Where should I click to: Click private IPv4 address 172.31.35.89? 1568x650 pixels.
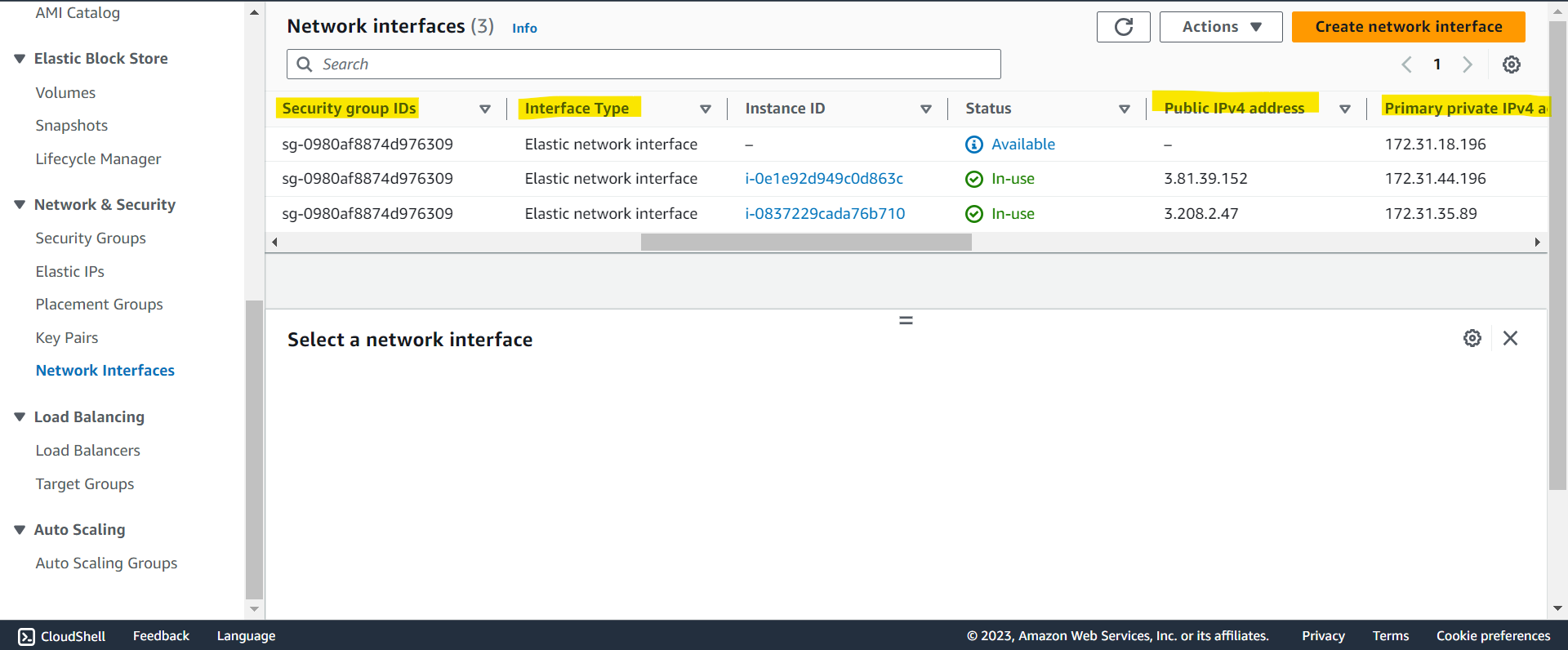pyautogui.click(x=1431, y=214)
